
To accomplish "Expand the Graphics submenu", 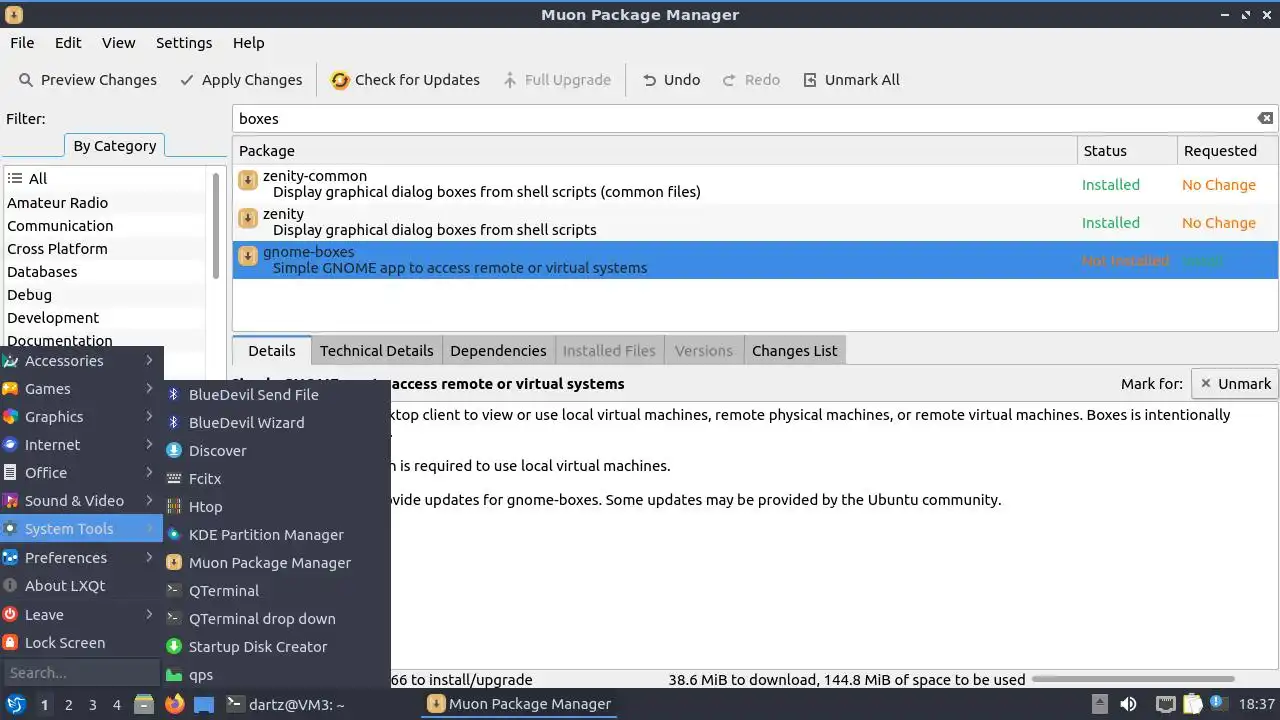I will [81, 417].
